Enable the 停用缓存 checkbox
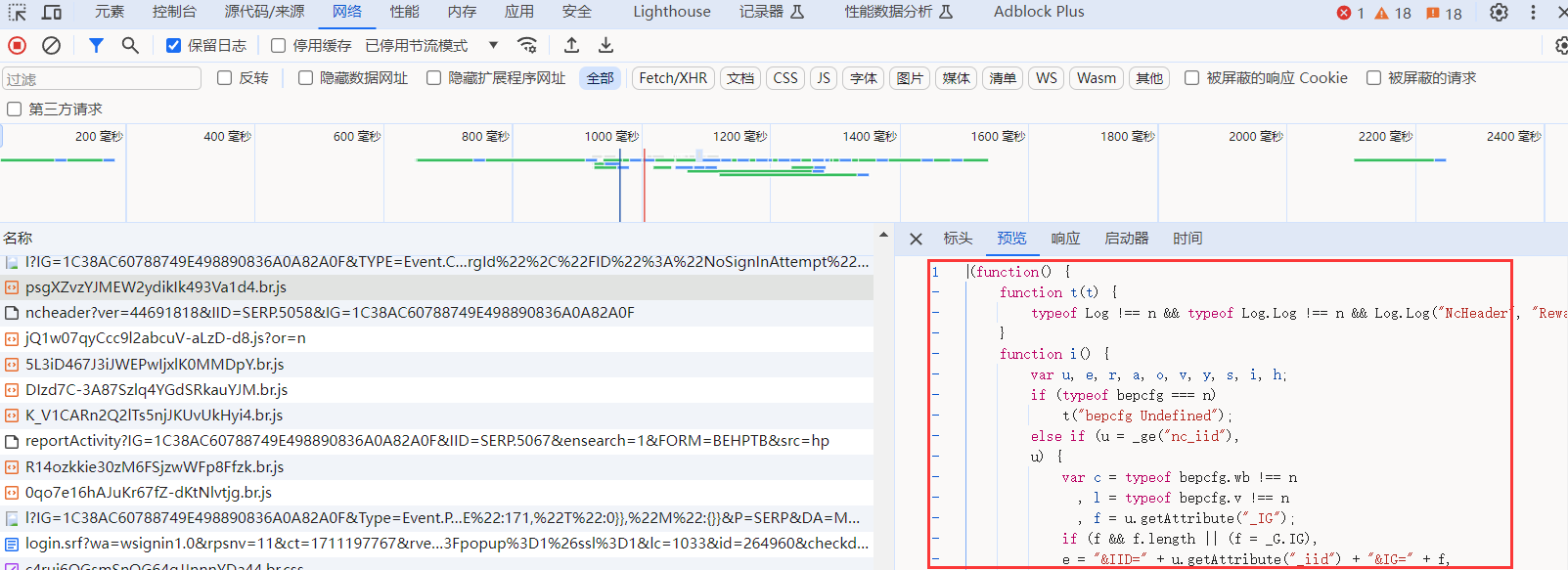Viewport: 1568px width, 570px height. coord(279,46)
